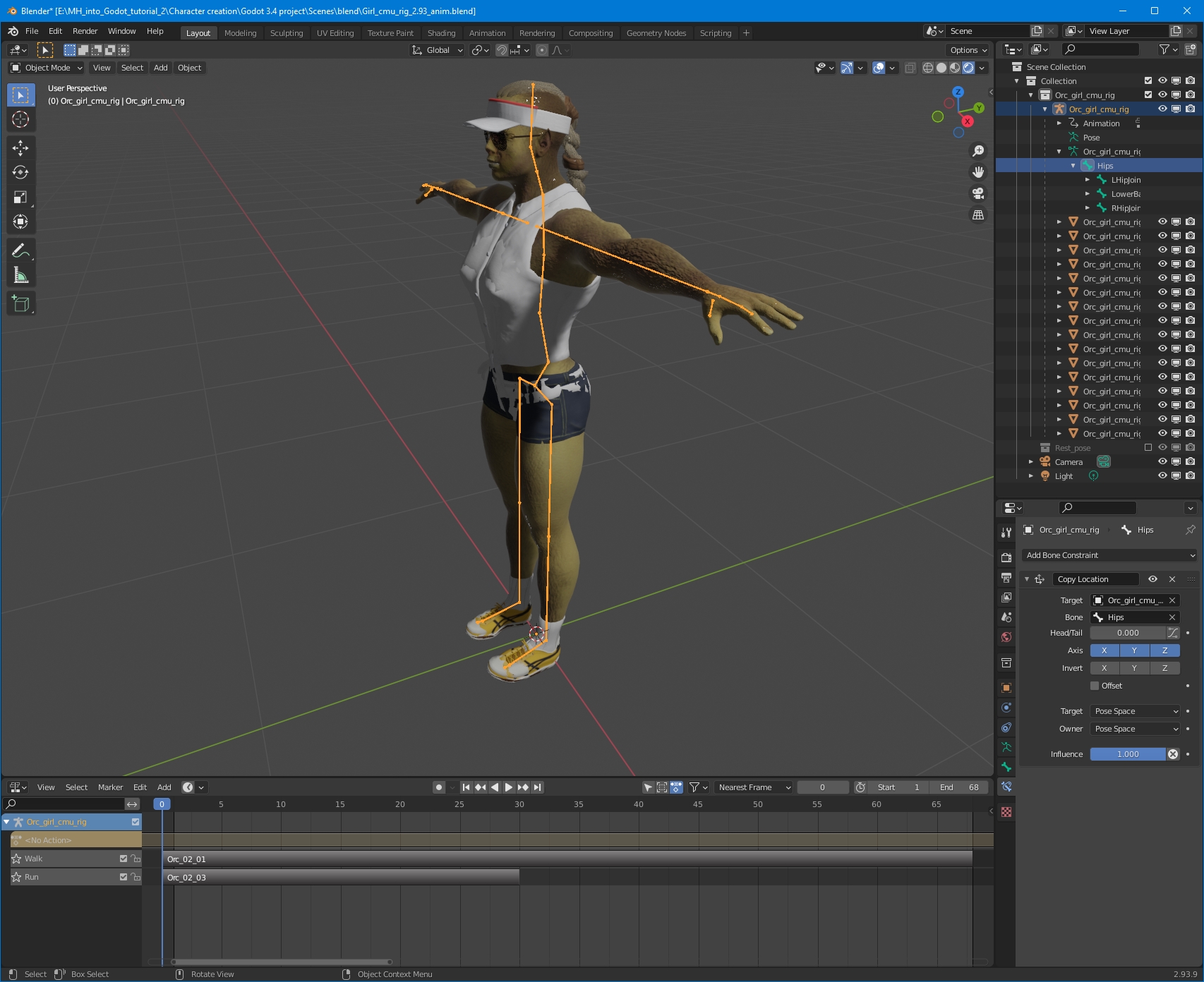This screenshot has height=982, width=1204.
Task: Open the Marker menu in NLA editor
Action: [110, 787]
